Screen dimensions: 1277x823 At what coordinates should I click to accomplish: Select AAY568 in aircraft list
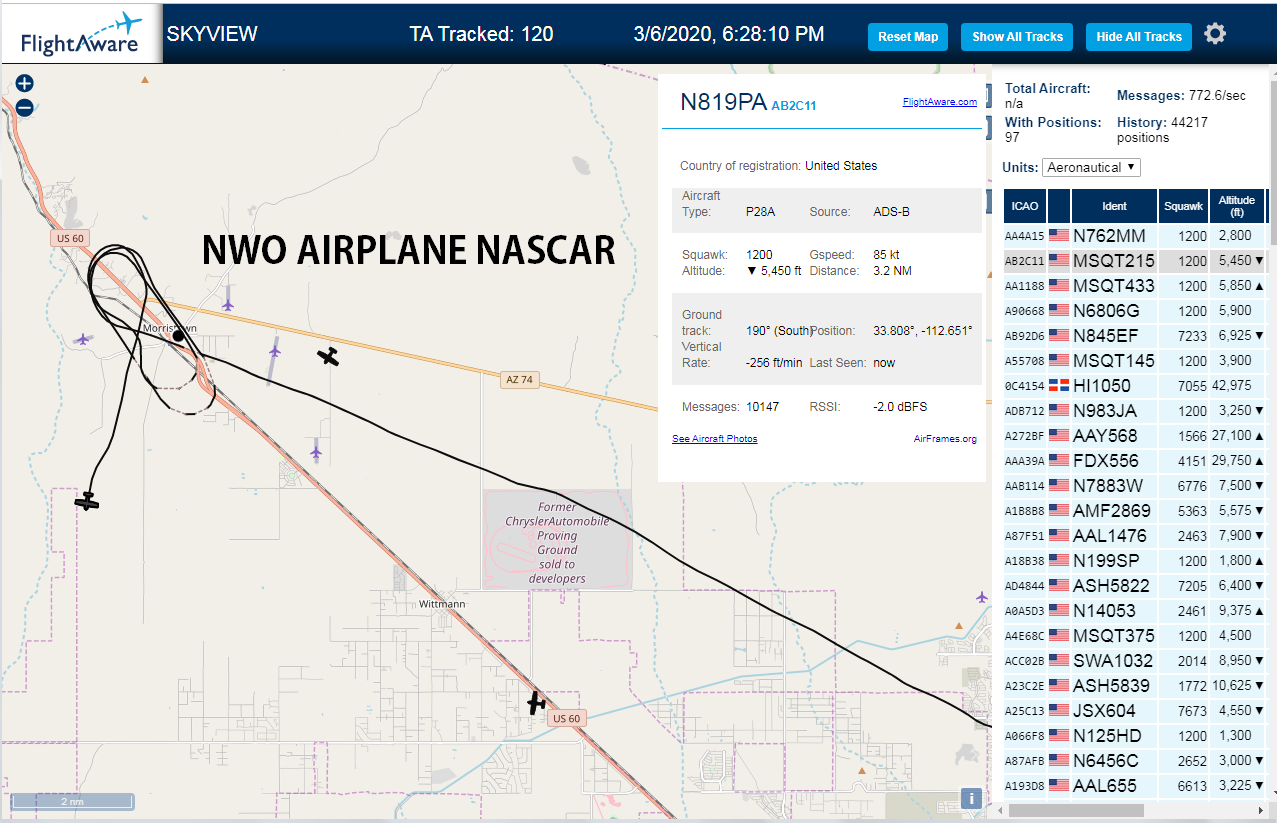(1135, 436)
